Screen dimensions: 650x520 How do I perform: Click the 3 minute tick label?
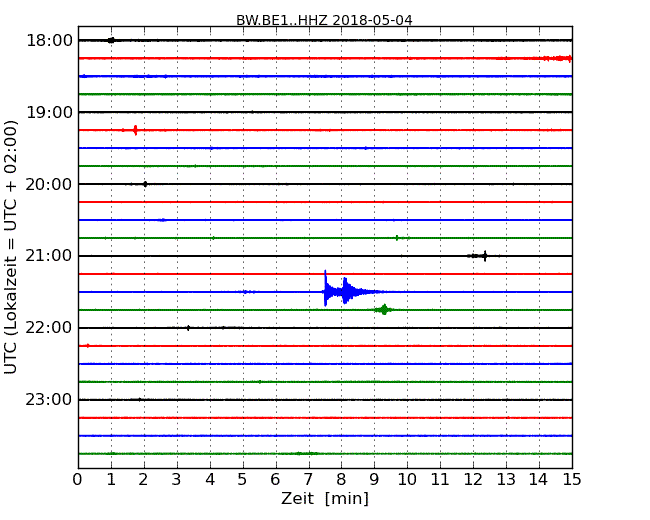[x=176, y=479]
